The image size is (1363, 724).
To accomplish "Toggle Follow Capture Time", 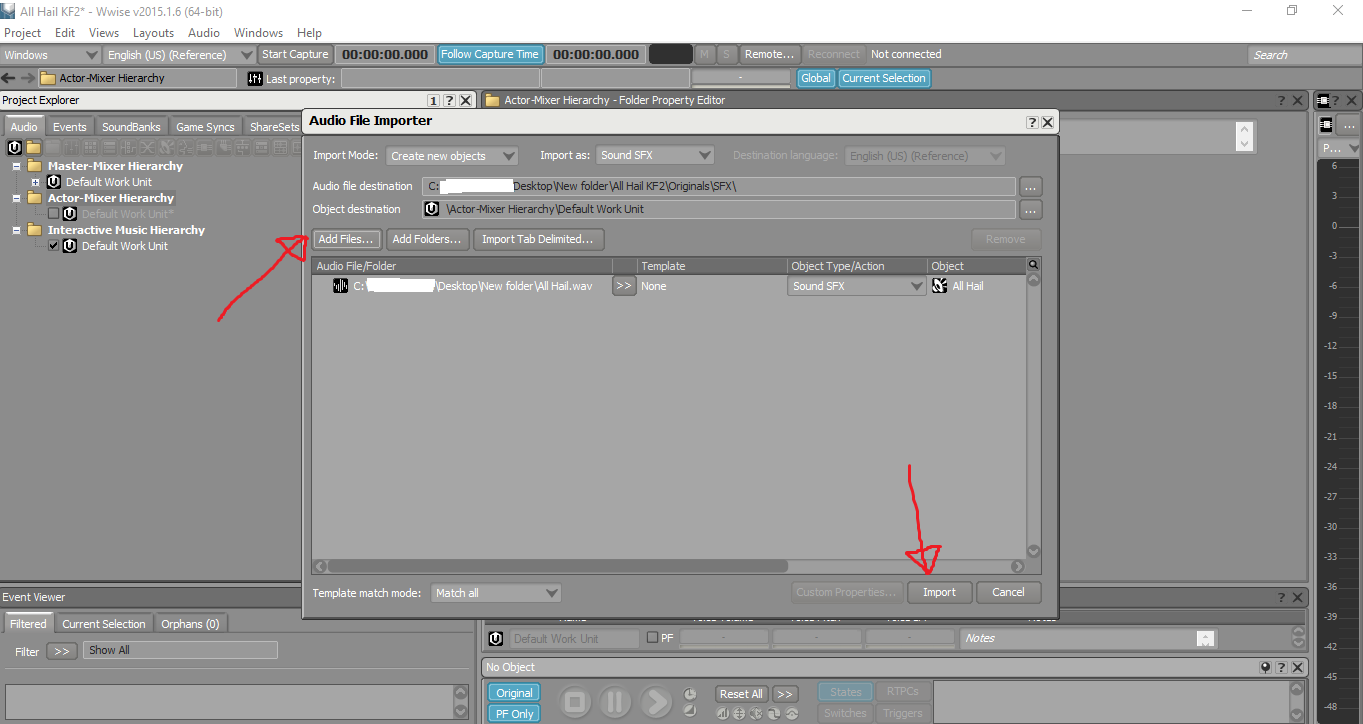I will click(x=490, y=54).
